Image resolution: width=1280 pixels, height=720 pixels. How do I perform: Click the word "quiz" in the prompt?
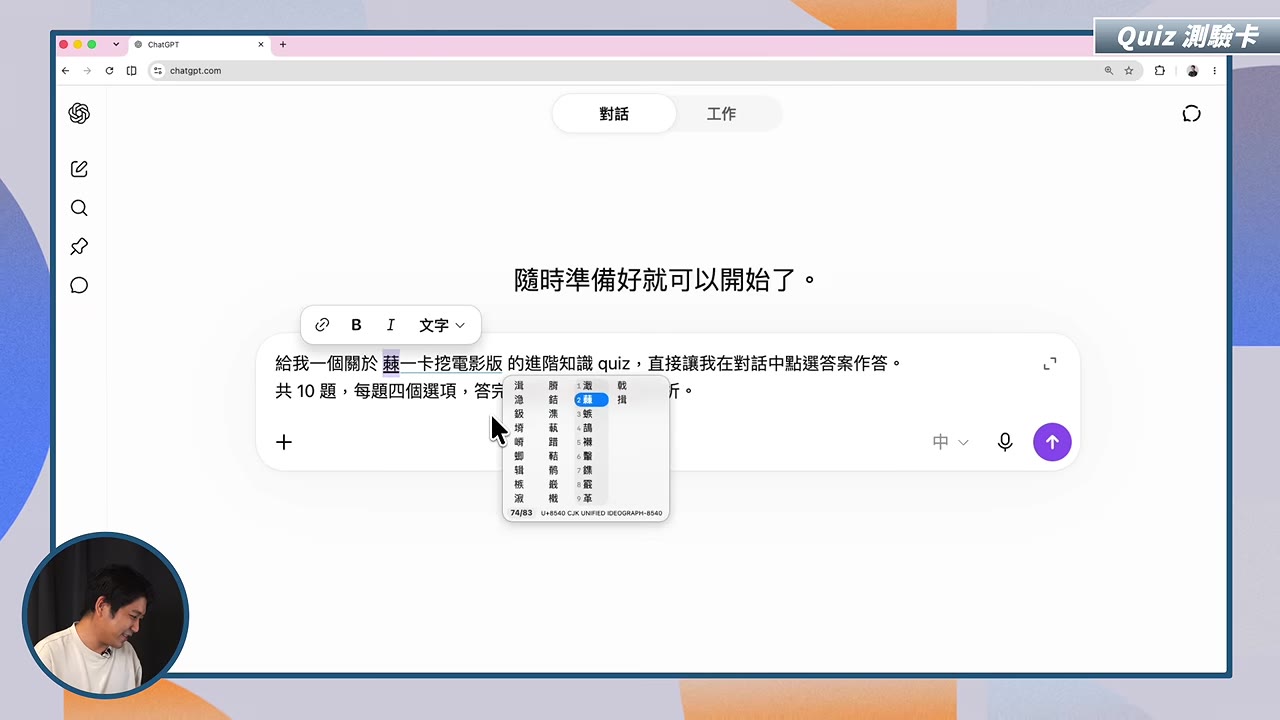614,364
